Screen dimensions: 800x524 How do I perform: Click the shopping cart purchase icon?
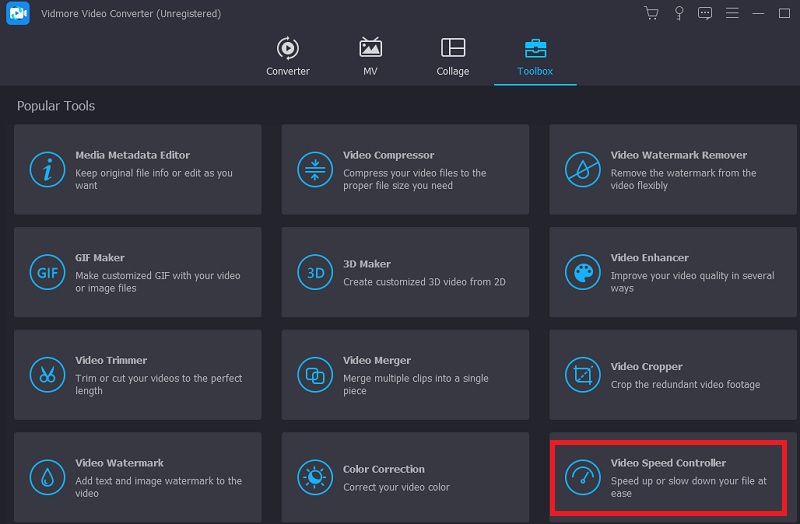tap(652, 13)
